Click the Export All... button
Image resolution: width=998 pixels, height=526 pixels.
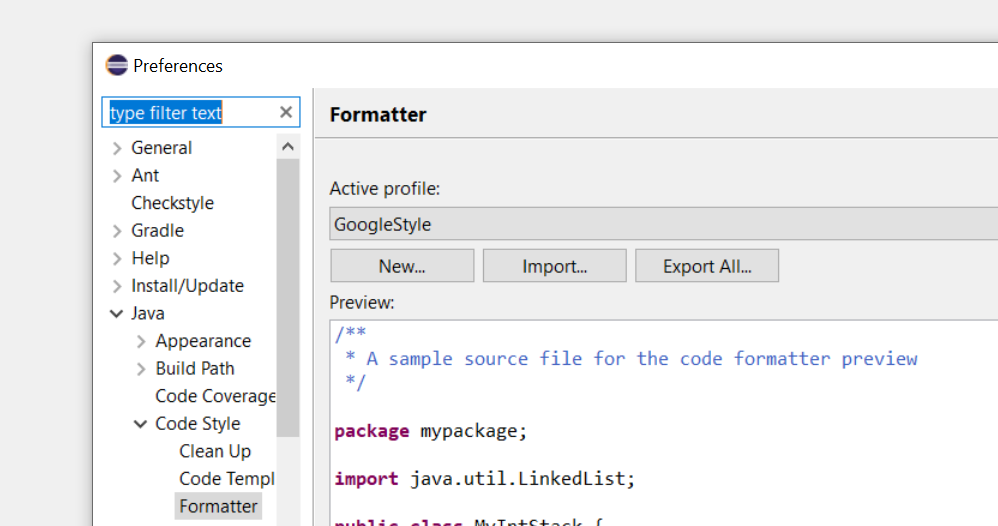(707, 266)
